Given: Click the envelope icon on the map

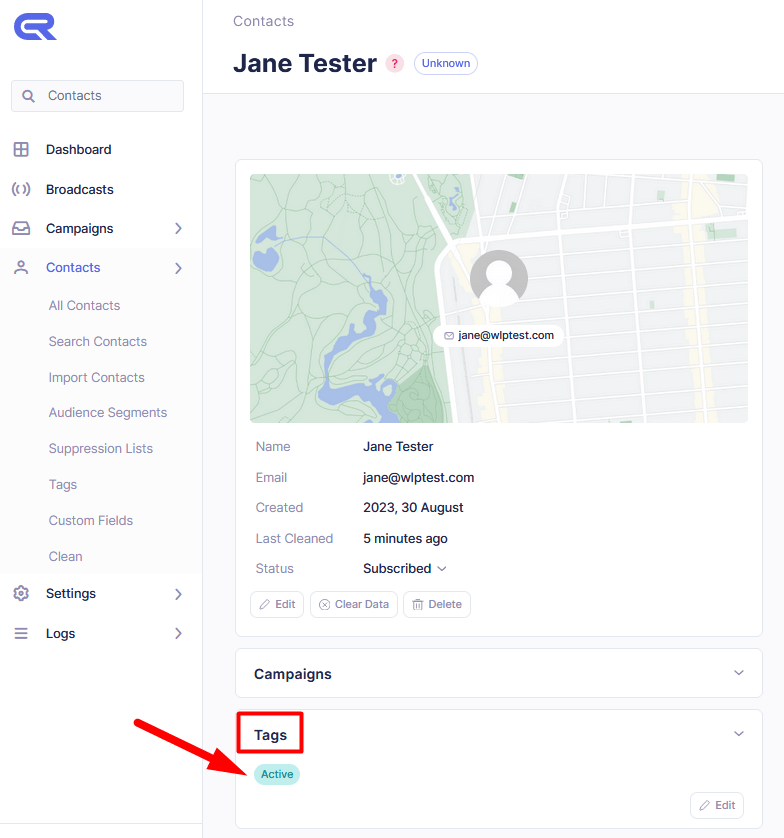Looking at the screenshot, I should (x=449, y=336).
